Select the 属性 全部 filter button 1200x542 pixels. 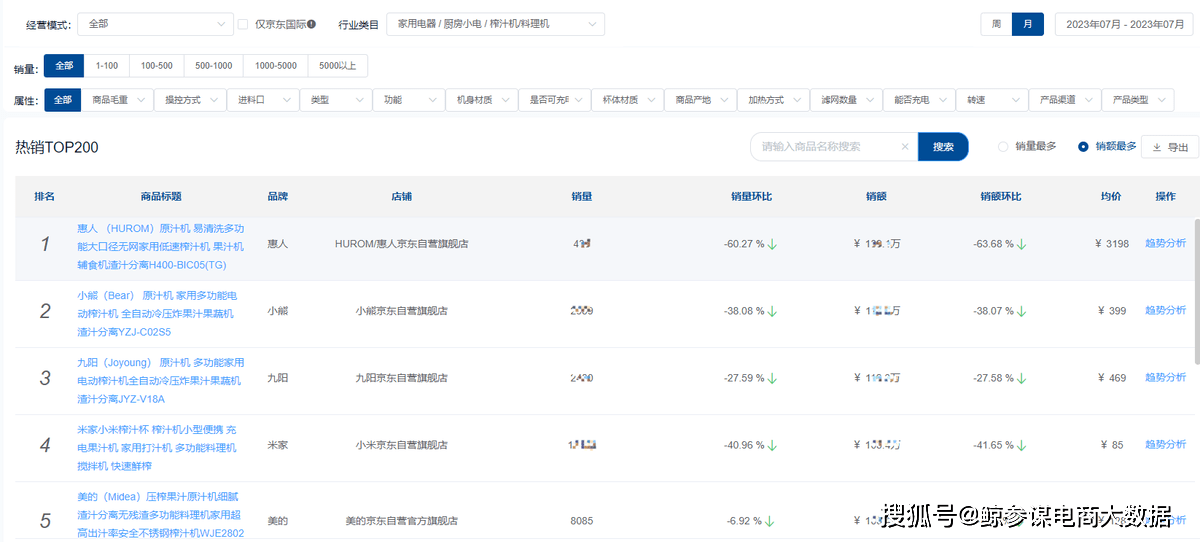click(62, 100)
